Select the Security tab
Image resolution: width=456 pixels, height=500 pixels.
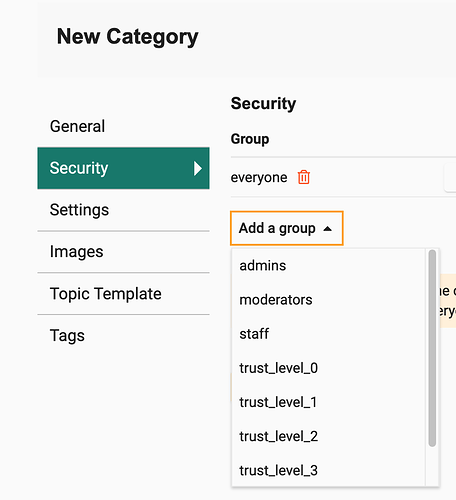pyautogui.click(x=123, y=168)
